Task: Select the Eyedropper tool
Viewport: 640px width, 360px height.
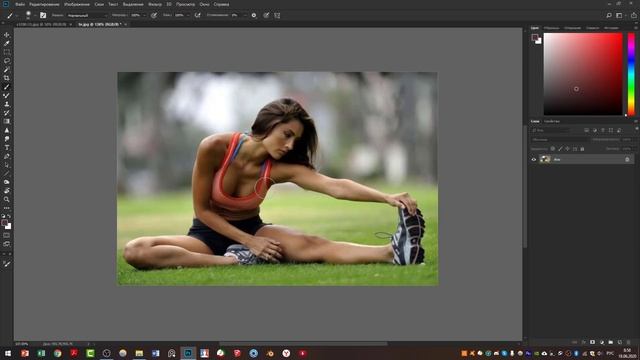Action: tap(7, 43)
